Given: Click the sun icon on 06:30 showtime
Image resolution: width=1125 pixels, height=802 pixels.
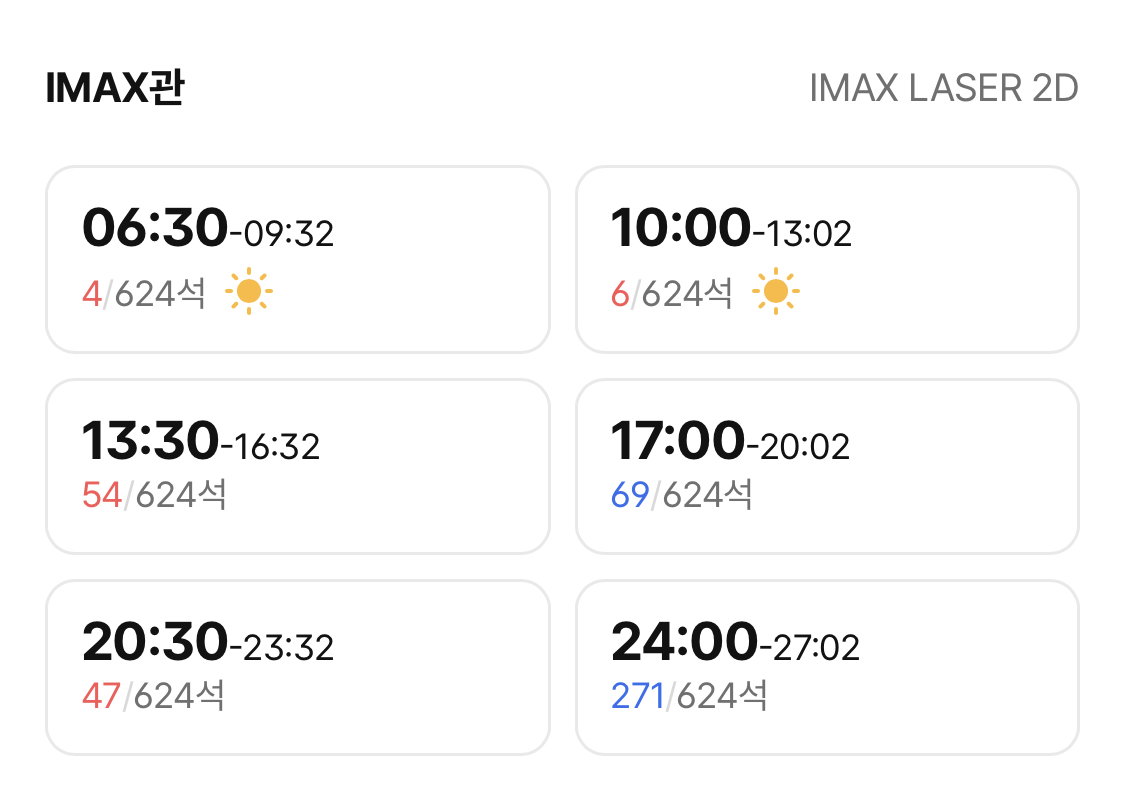Looking at the screenshot, I should pos(249,291).
